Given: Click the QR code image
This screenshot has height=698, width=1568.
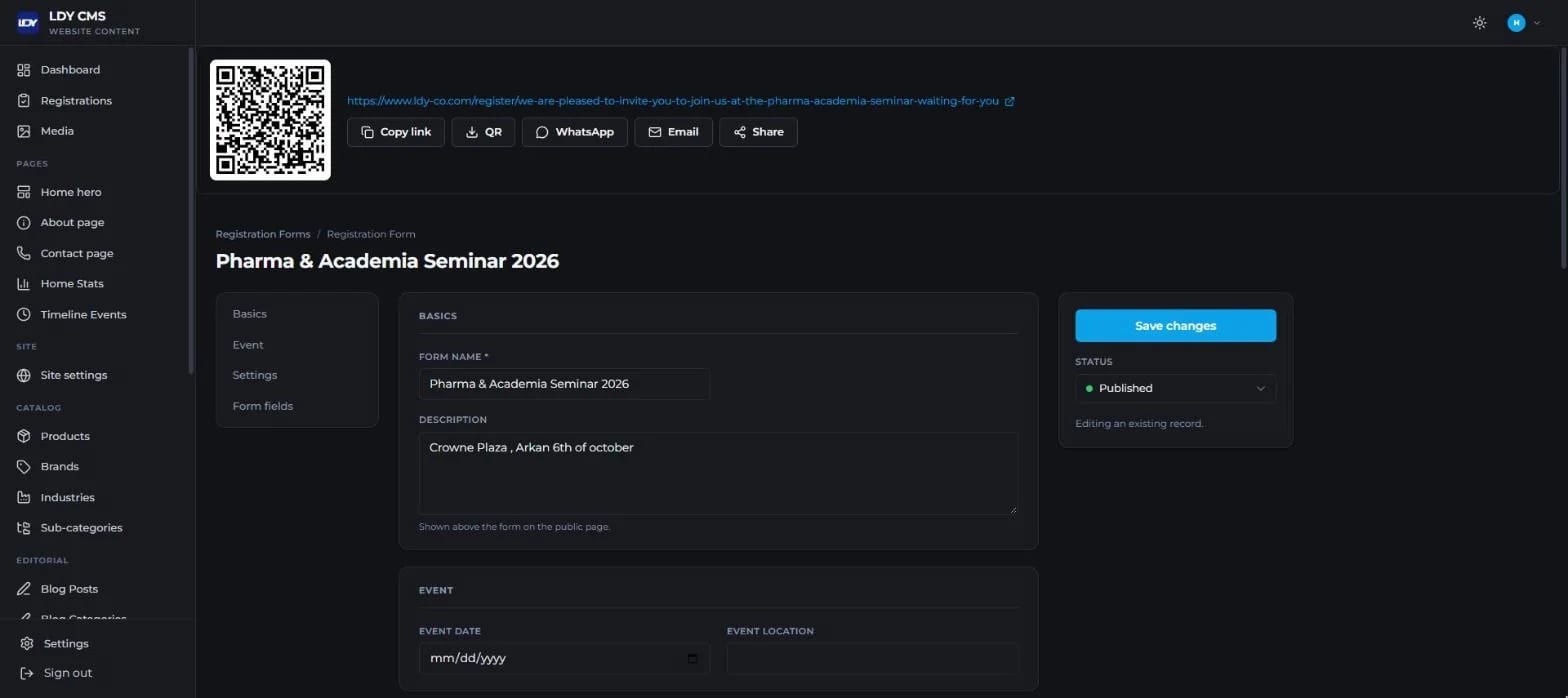Looking at the screenshot, I should coord(270,120).
